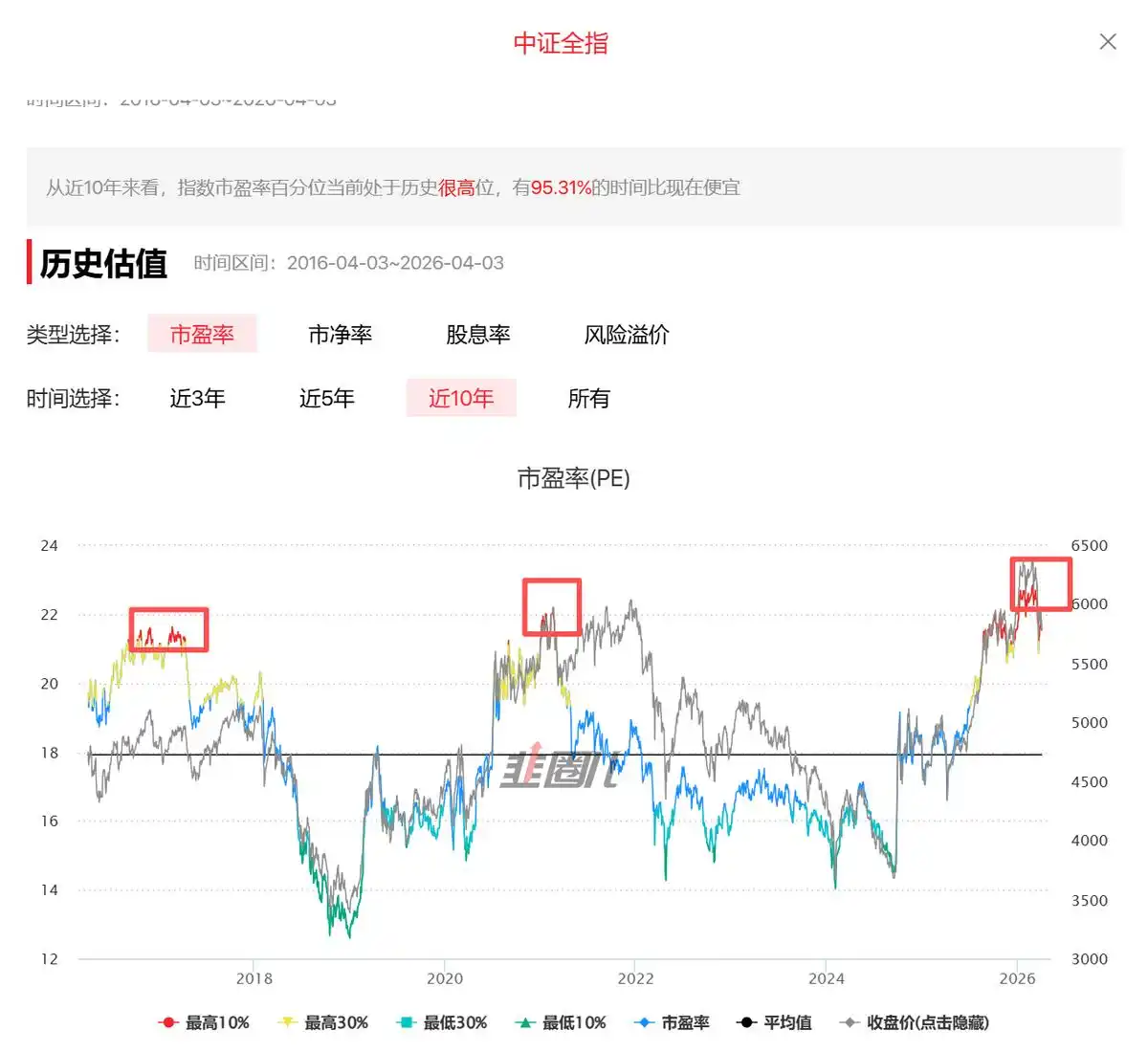The width and height of the screenshot is (1148, 1052).
Task: Click the 时间选择 label
Action: (x=74, y=399)
